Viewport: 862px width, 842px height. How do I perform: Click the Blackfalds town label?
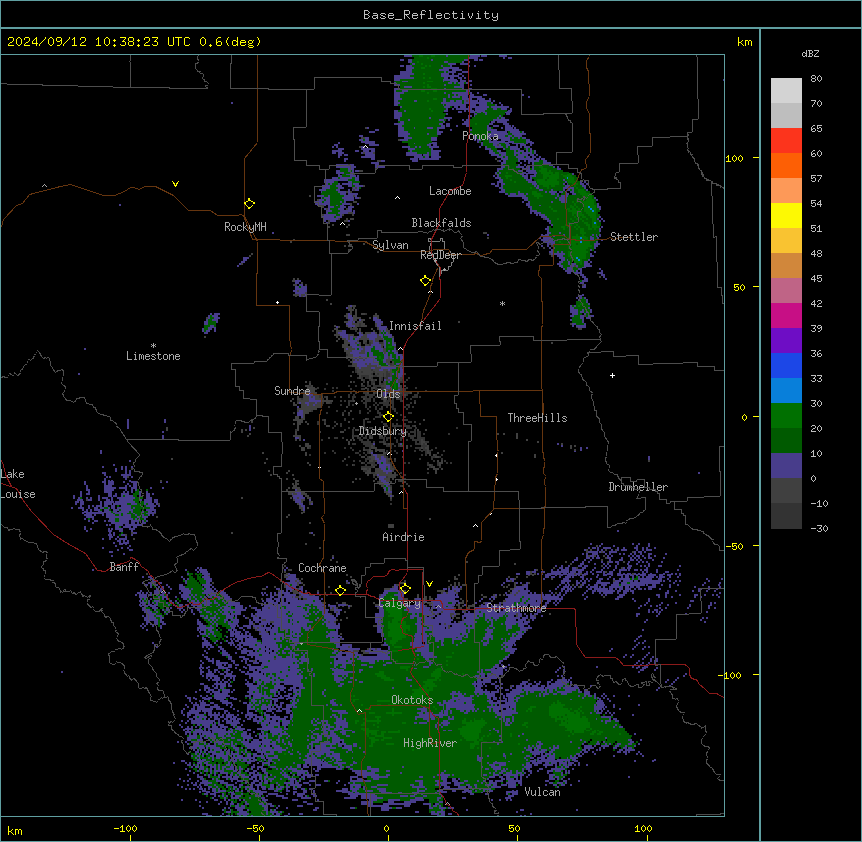pyautogui.click(x=441, y=223)
